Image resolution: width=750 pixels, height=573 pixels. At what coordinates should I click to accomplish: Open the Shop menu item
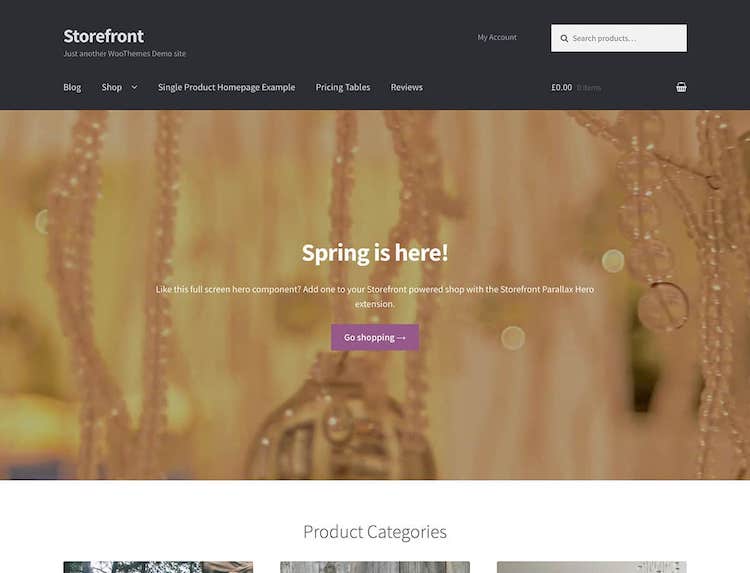(x=111, y=87)
